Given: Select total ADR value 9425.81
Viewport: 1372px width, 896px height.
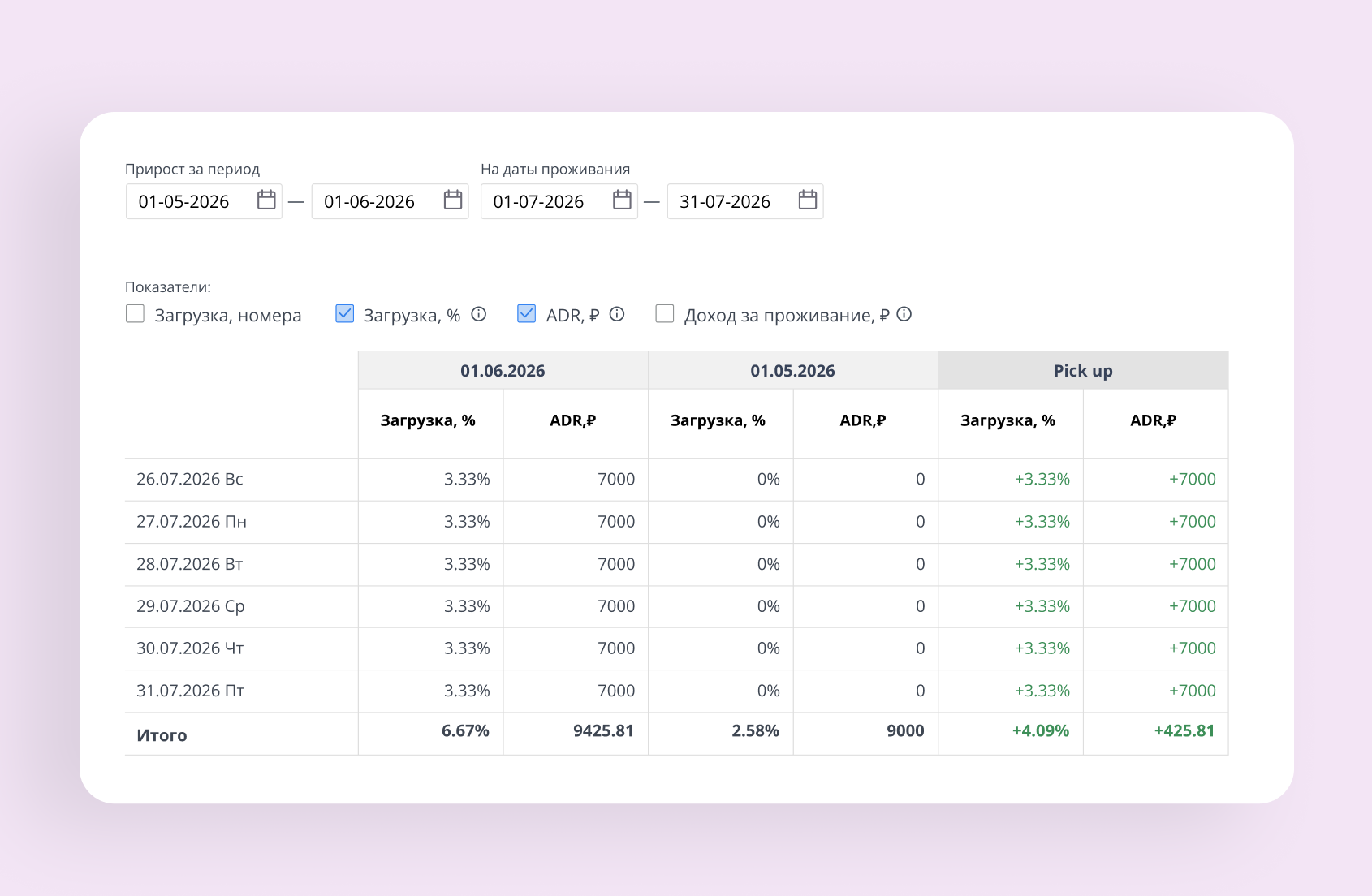Looking at the screenshot, I should (x=603, y=730).
